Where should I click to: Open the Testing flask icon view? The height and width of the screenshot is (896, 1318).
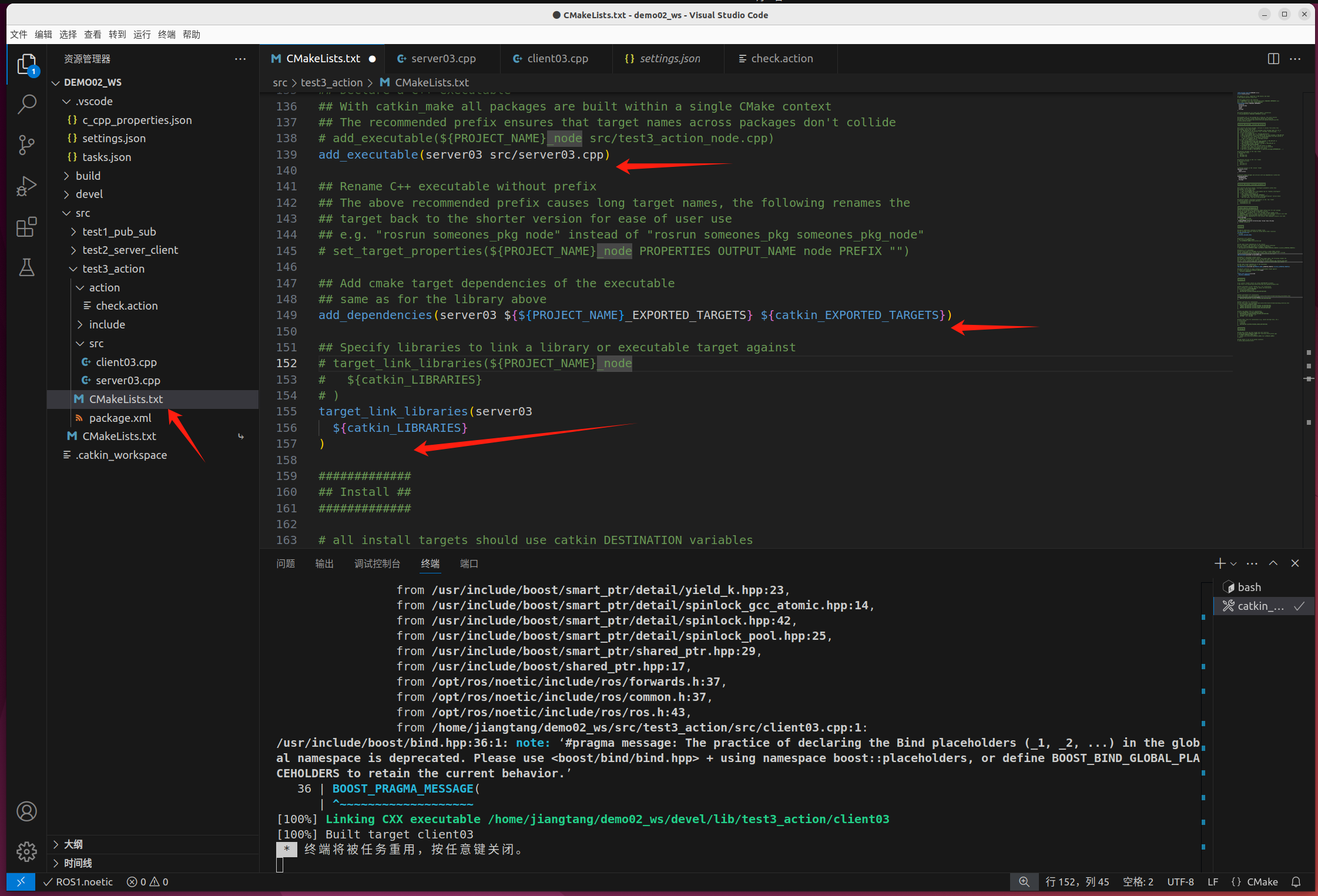[26, 267]
